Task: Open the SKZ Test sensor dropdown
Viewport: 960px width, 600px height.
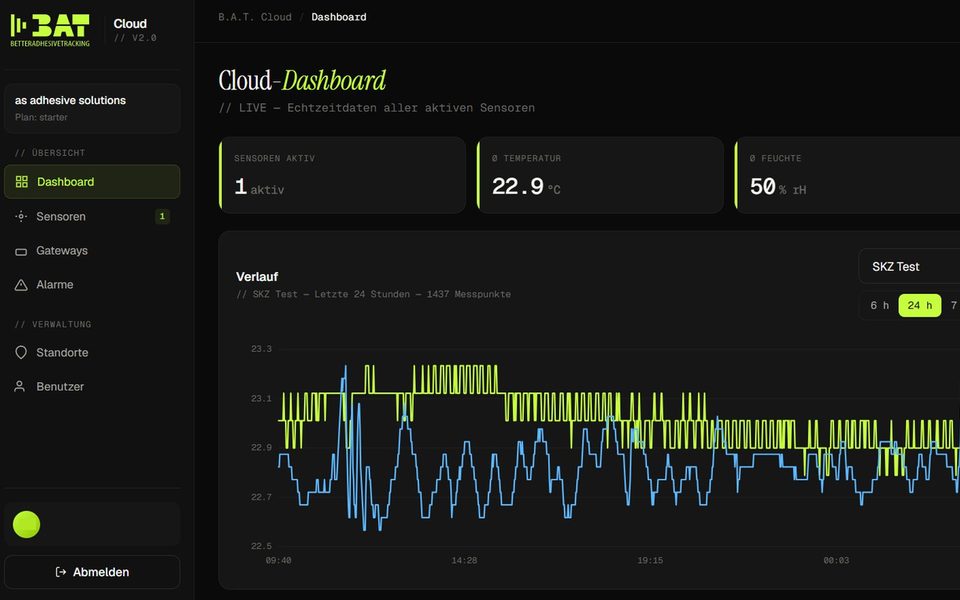Action: tap(909, 266)
